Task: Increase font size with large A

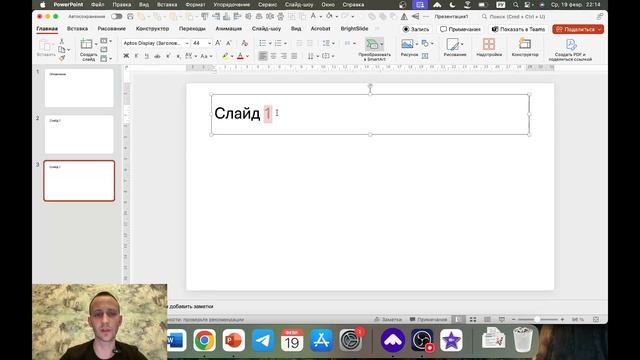Action: pyautogui.click(x=218, y=43)
